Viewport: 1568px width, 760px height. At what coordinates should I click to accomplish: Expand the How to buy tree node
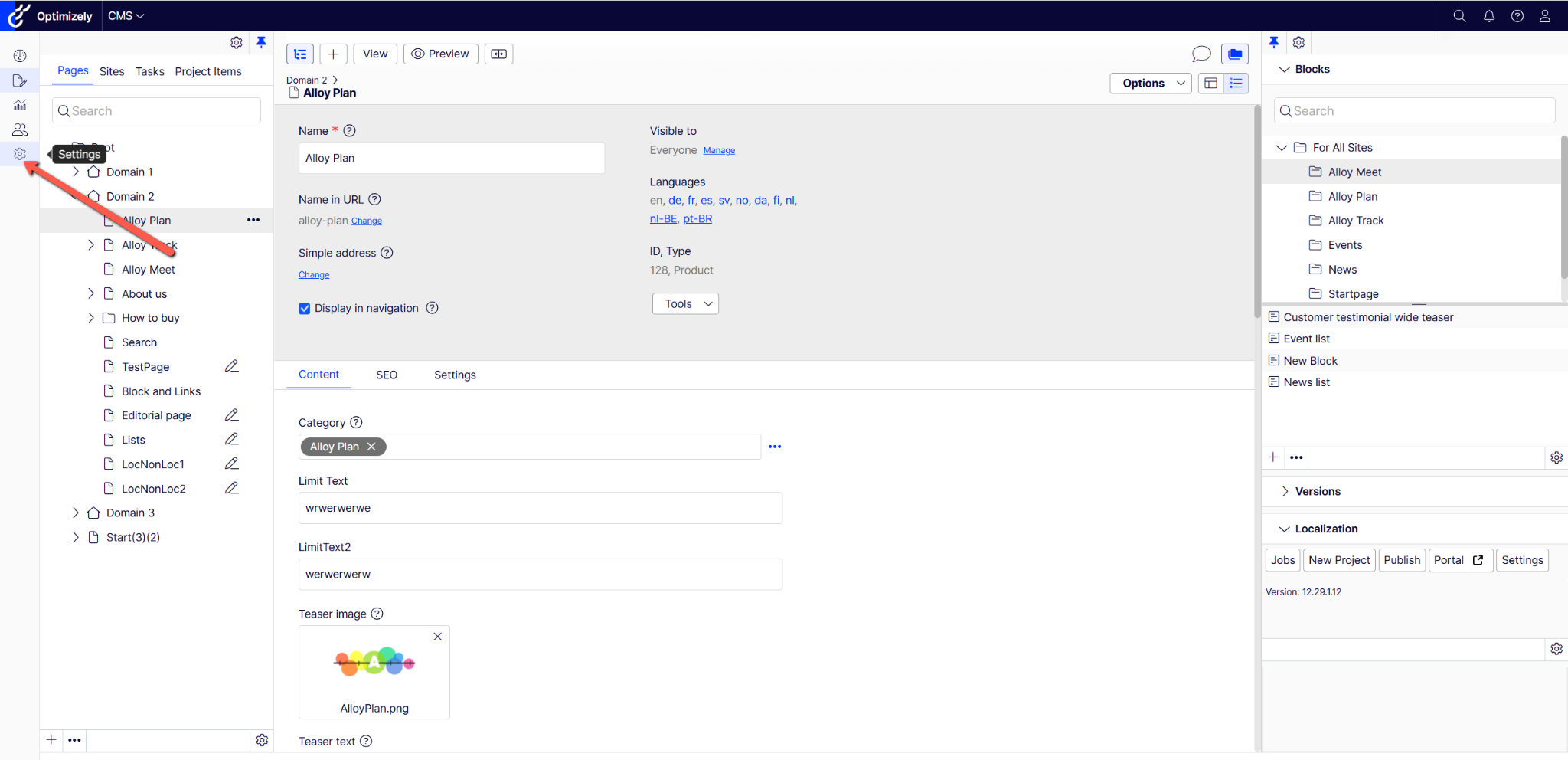coord(91,318)
